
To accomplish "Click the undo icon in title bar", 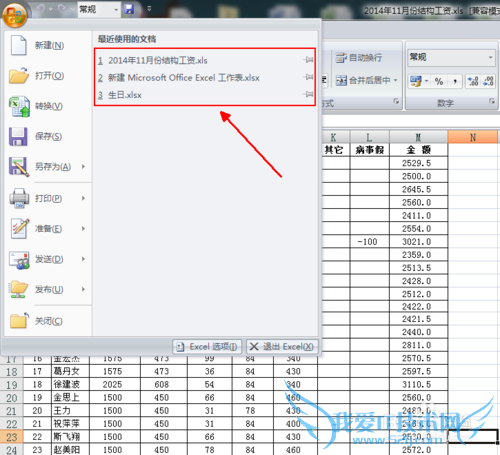I will 41,9.
